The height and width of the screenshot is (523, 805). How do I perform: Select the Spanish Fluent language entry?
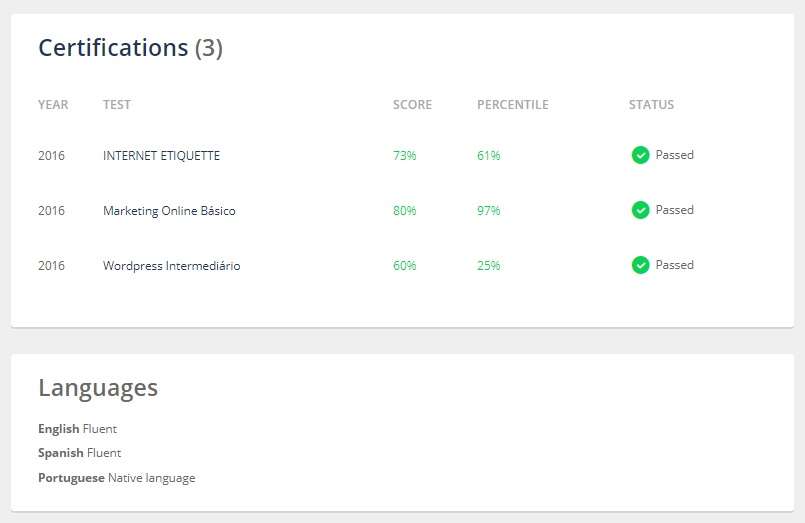click(x=79, y=453)
